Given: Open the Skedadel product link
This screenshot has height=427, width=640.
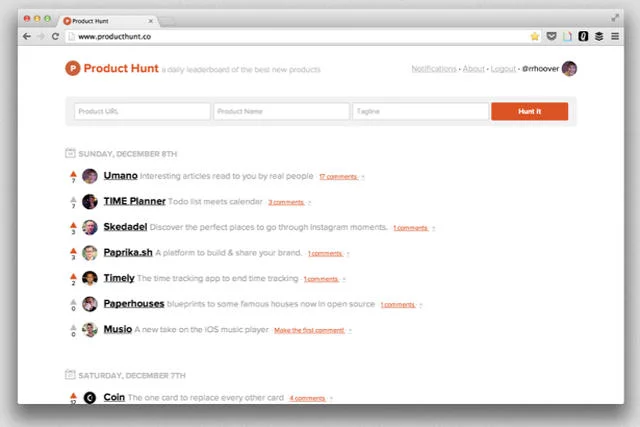Looking at the screenshot, I should pos(125,227).
